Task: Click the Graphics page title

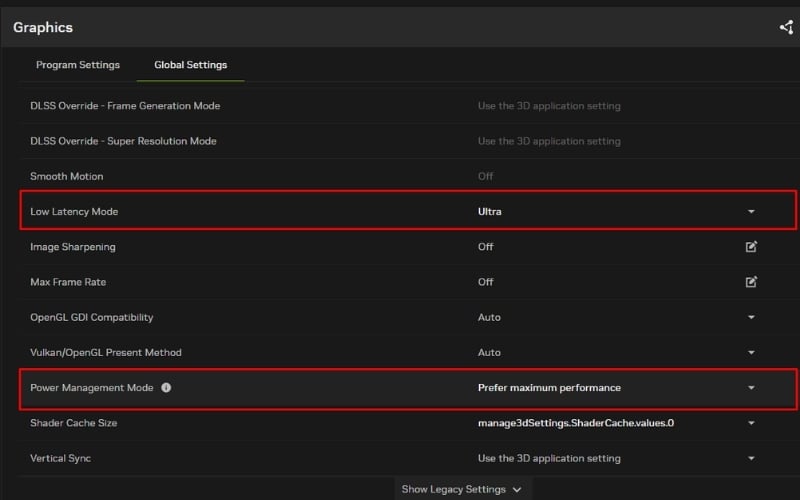Action: (43, 28)
